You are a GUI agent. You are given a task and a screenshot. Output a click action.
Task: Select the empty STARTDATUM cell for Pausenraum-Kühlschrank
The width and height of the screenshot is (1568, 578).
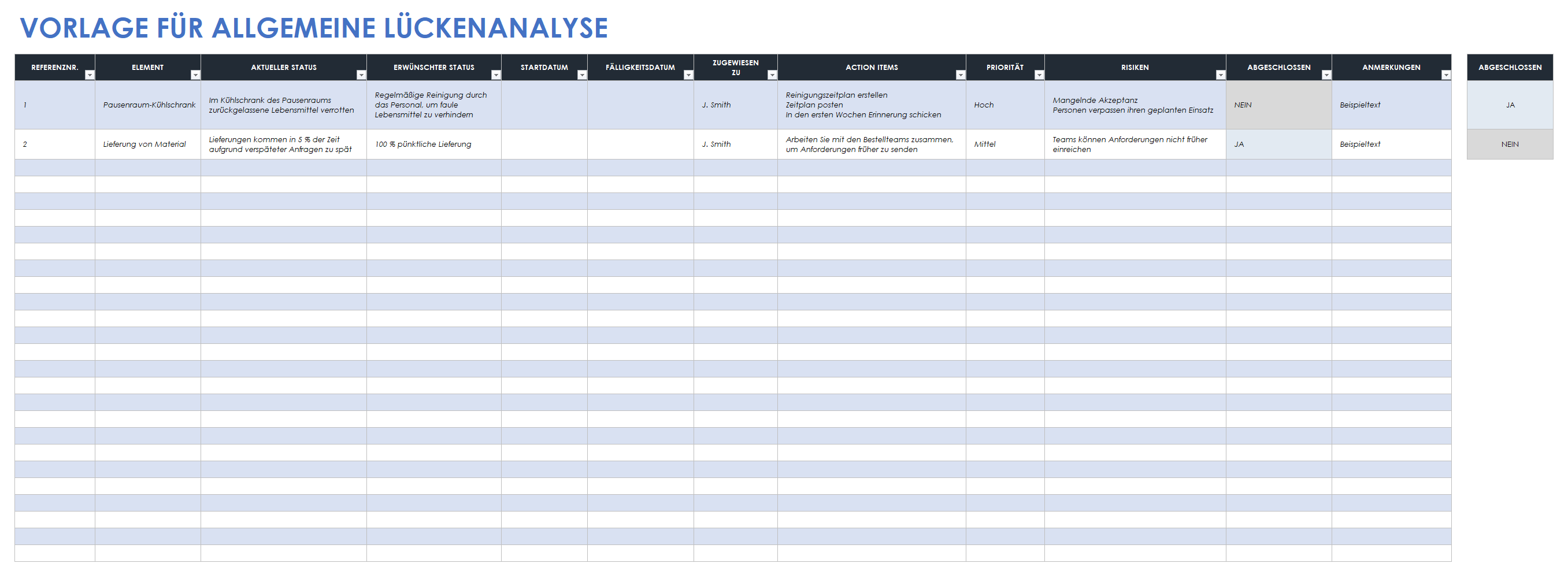(x=544, y=105)
